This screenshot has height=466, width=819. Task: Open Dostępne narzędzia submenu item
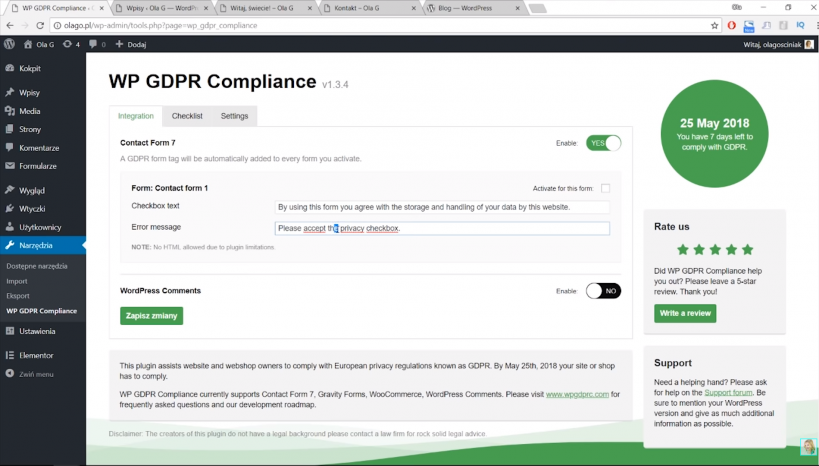tap(37, 266)
